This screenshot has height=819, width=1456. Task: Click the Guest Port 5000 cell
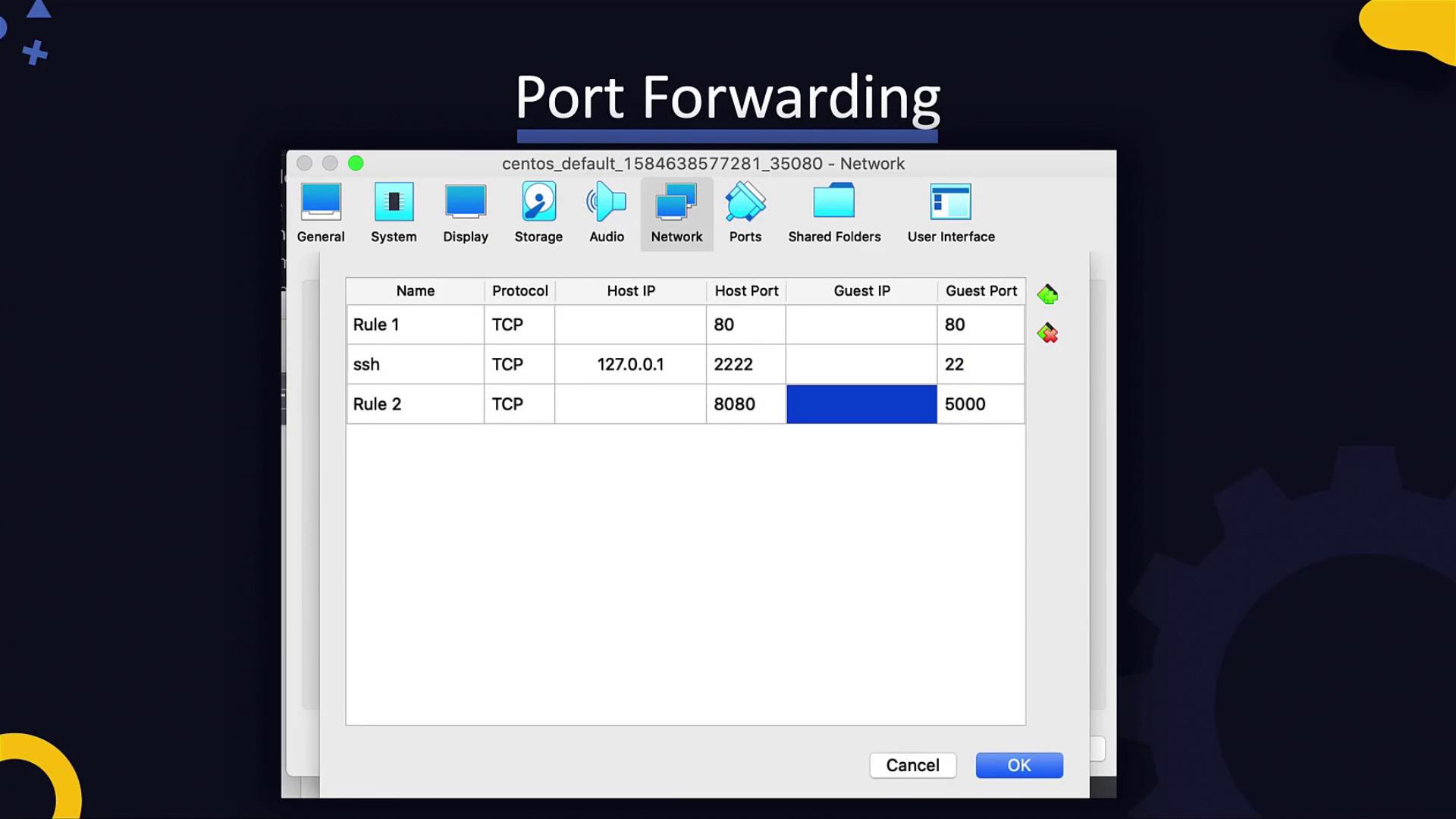(980, 404)
